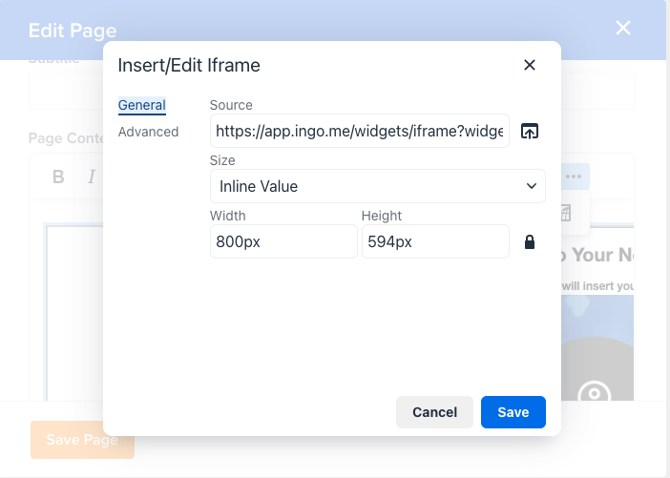
Task: Open the Size dropdown showing Inline Value
Action: (378, 186)
